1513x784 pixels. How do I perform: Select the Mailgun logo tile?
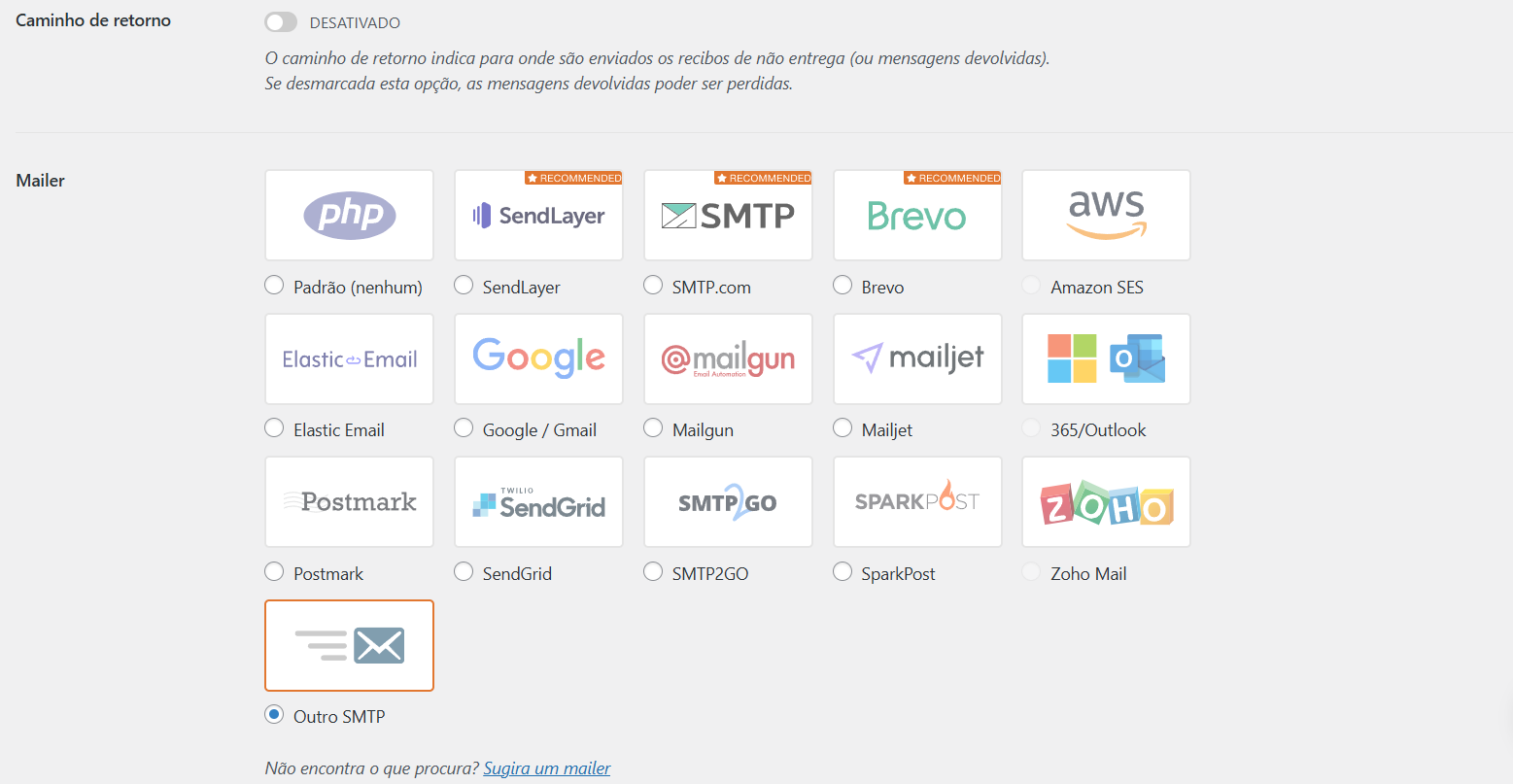coord(728,358)
